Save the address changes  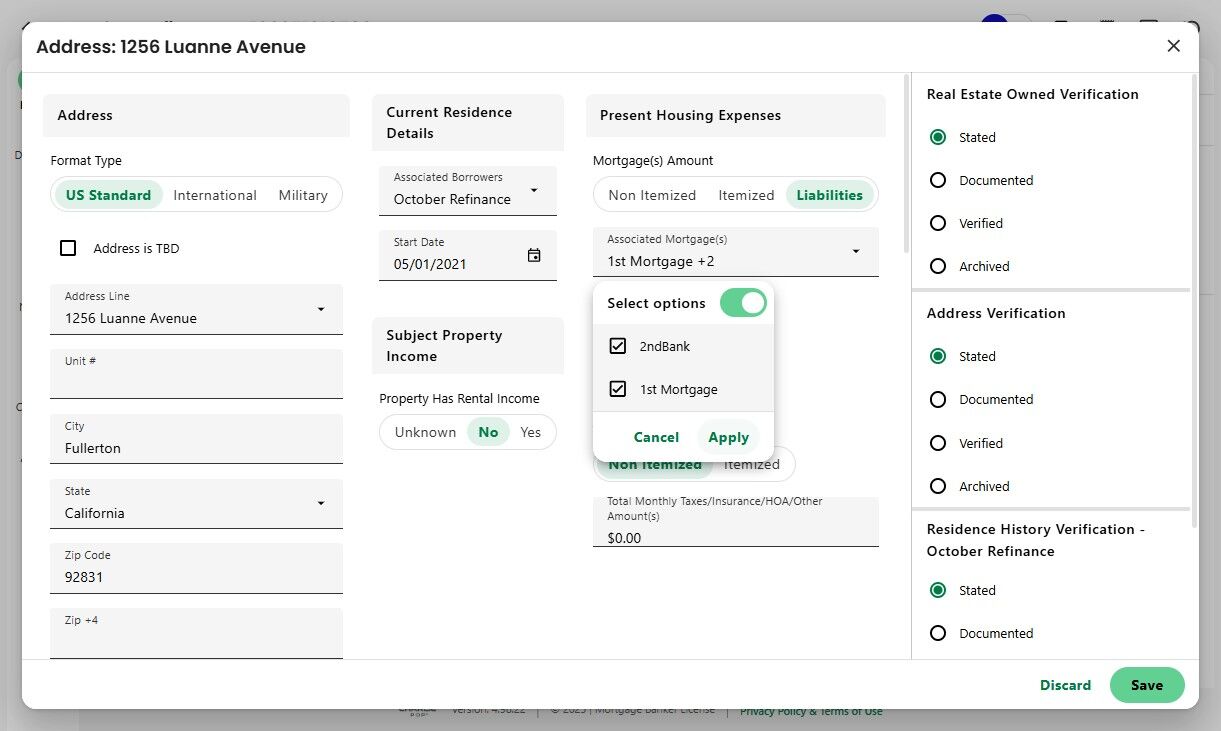(1146, 685)
